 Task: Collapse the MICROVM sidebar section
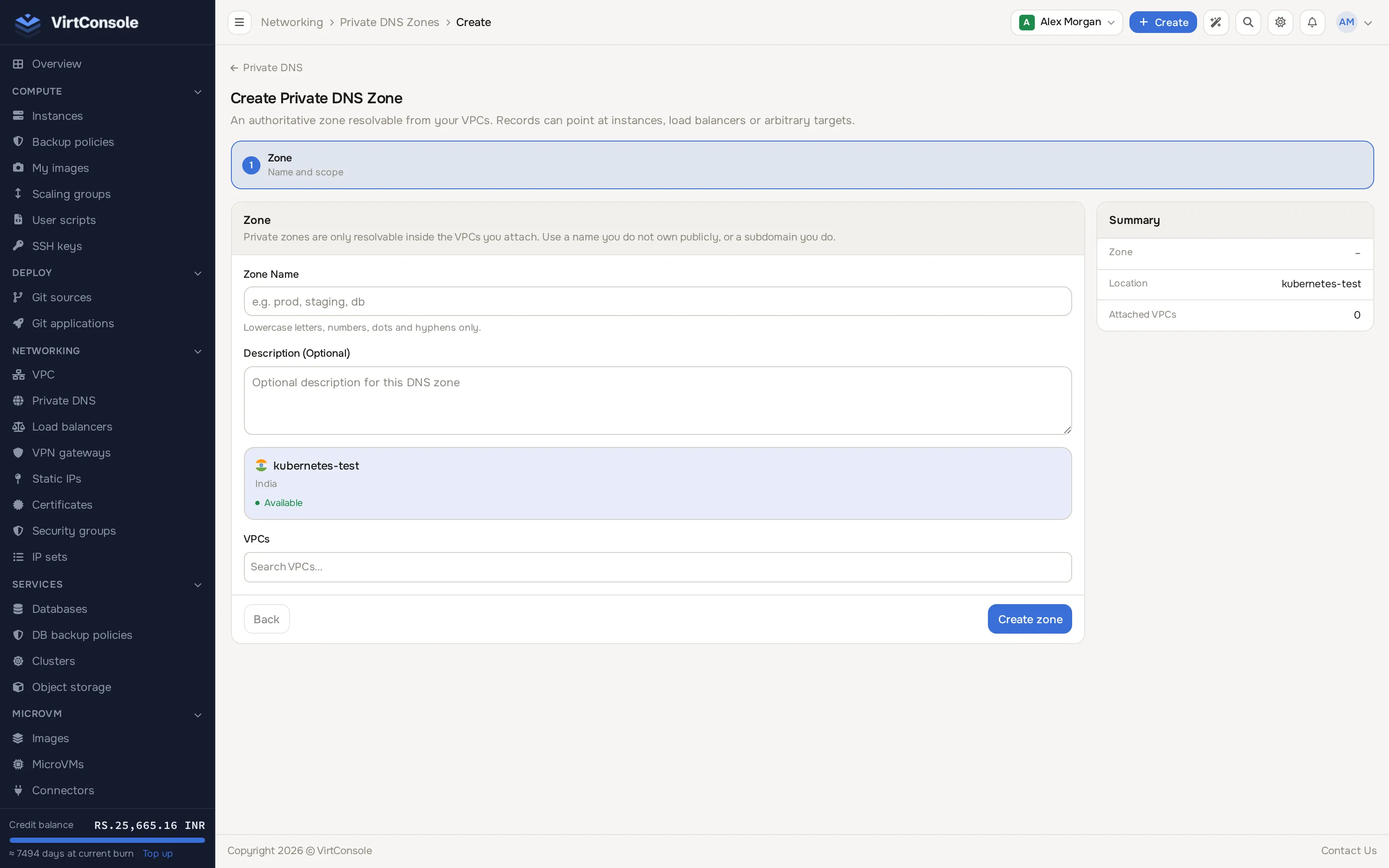click(197, 715)
